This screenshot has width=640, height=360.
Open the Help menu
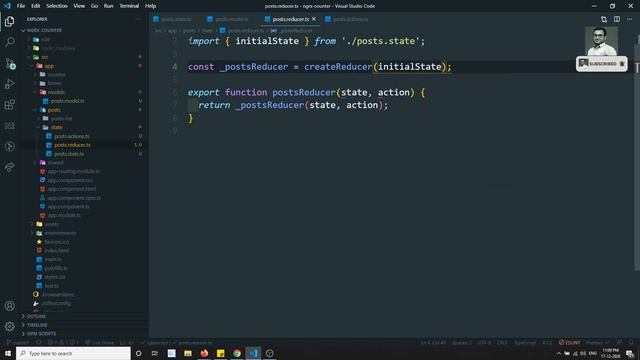(151, 6)
